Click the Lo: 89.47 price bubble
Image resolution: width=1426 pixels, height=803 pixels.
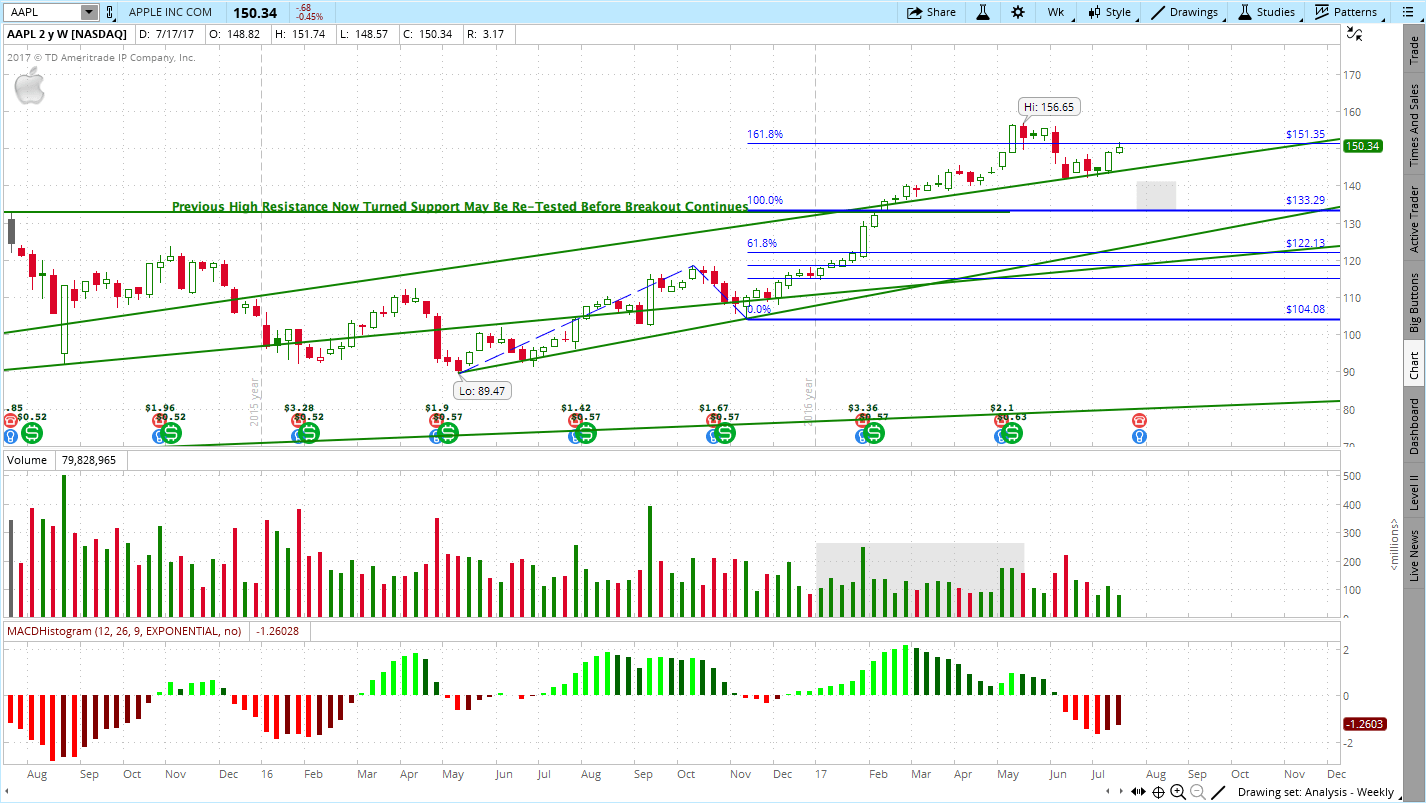tap(482, 391)
